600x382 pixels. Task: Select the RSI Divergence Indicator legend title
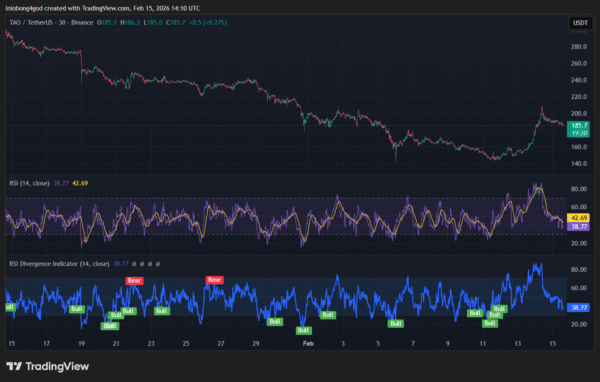click(x=59, y=264)
